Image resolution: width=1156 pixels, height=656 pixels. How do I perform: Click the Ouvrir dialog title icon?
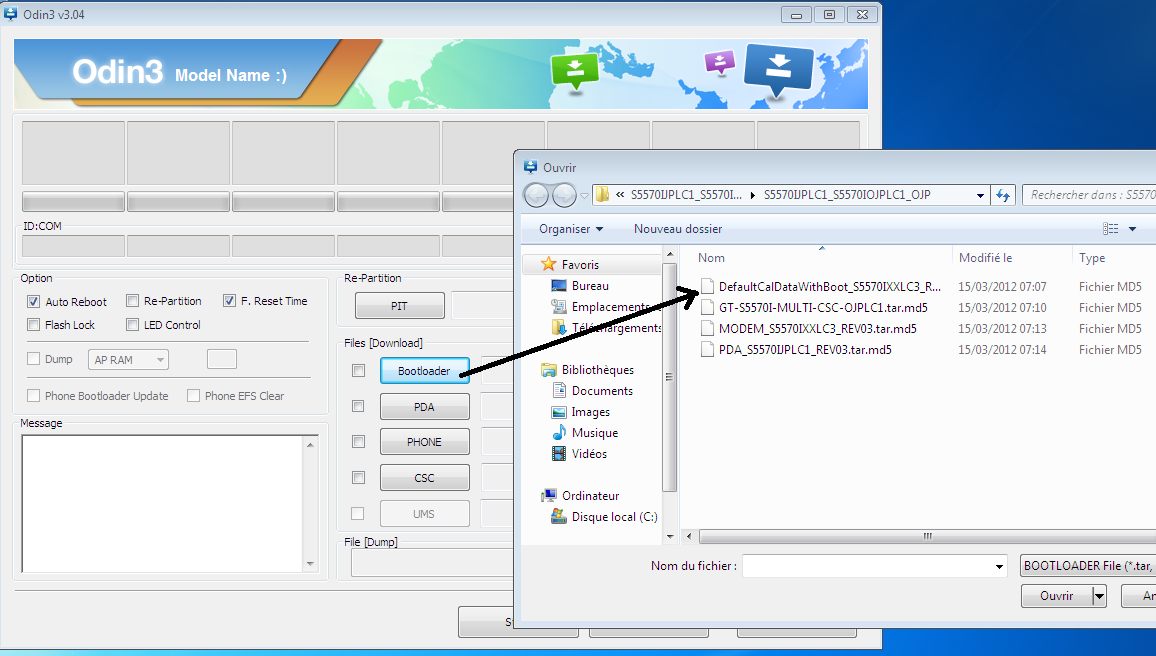[530, 167]
